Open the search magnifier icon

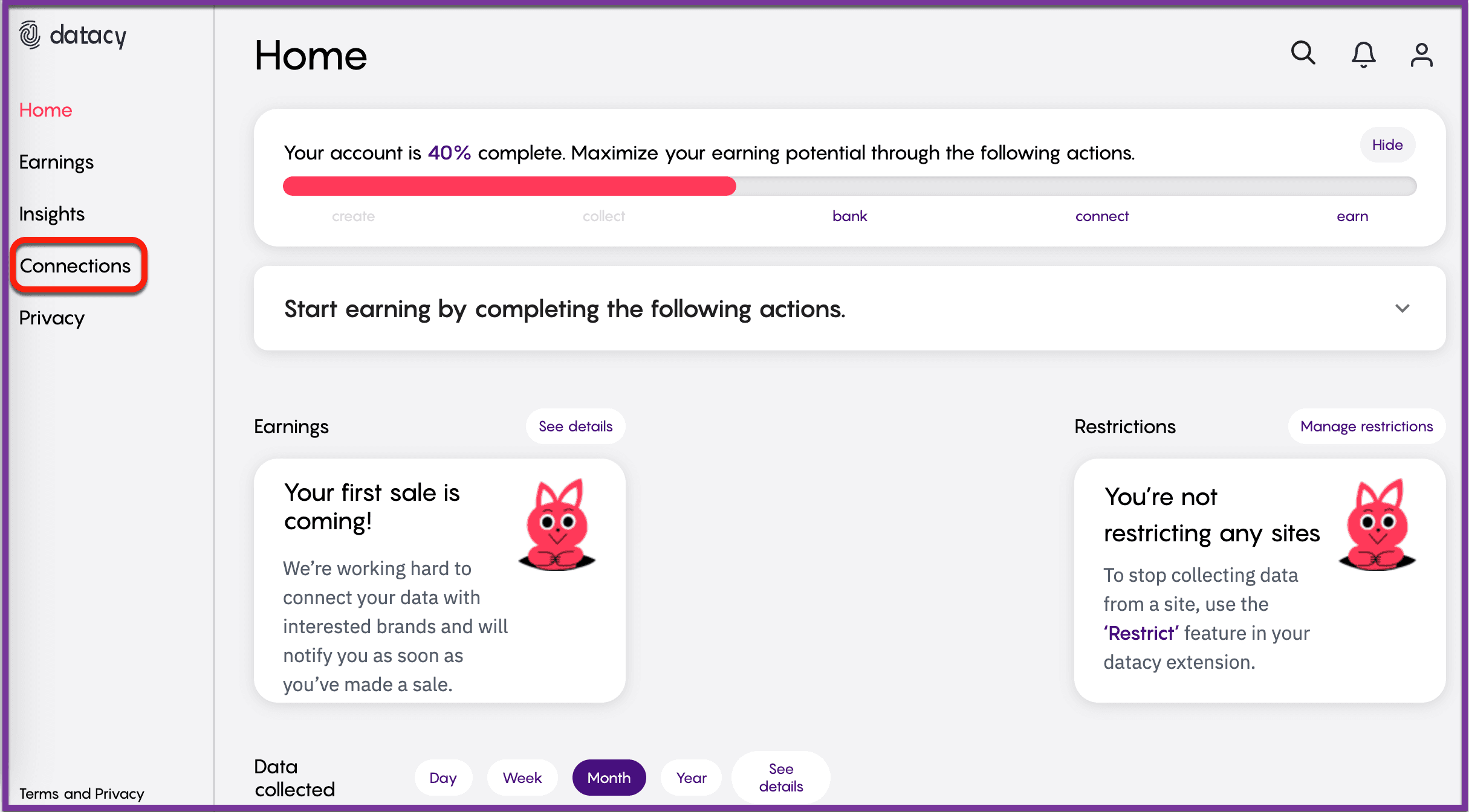(1303, 54)
